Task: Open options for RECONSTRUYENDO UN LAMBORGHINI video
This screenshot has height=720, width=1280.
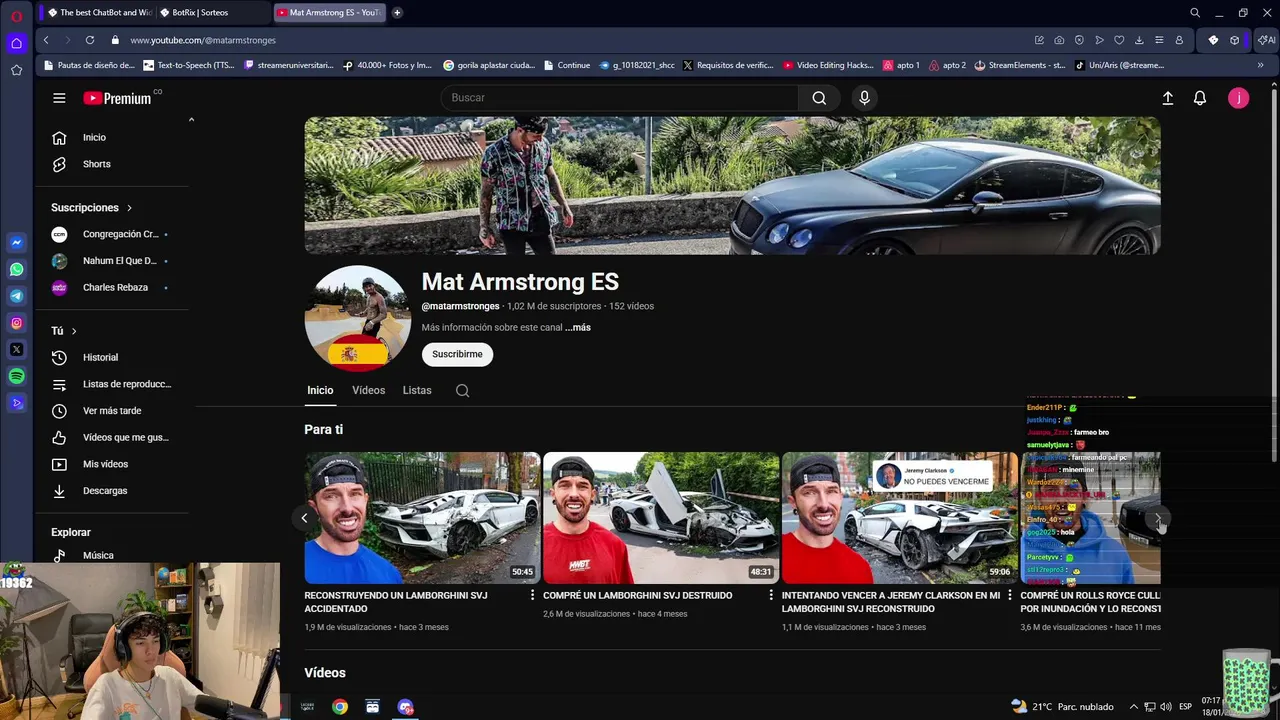Action: tap(532, 595)
